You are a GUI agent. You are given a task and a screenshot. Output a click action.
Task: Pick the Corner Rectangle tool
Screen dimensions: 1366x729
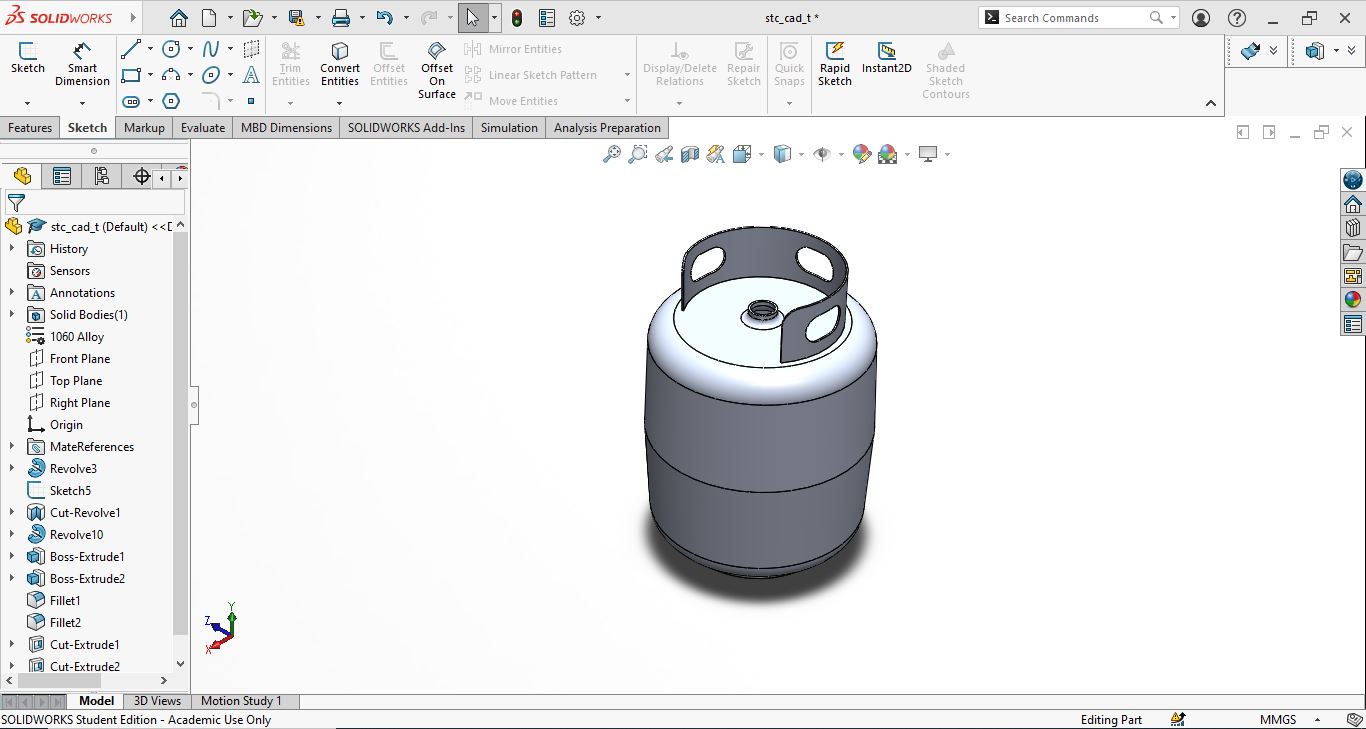coord(130,75)
